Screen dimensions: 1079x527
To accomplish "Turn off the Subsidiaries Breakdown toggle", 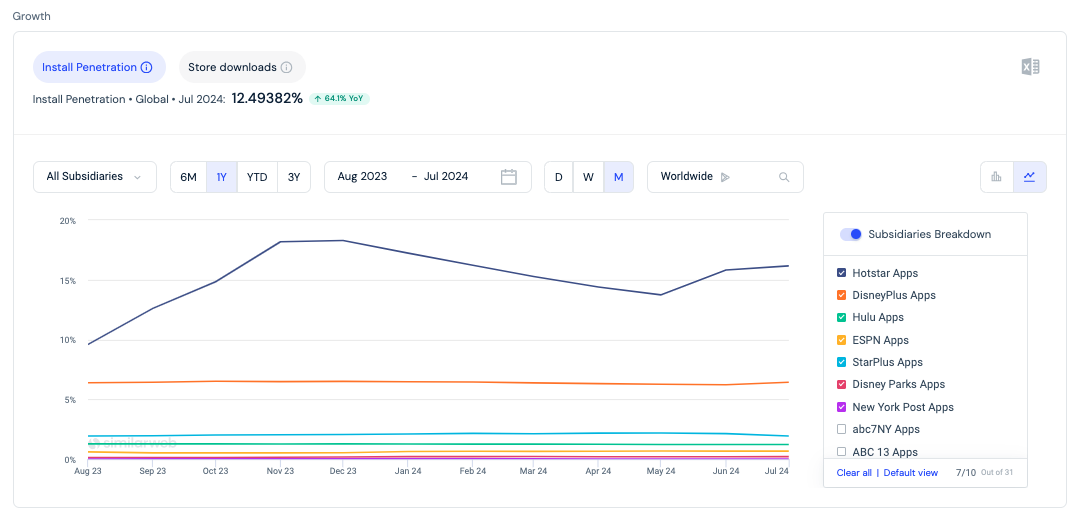I will (x=851, y=234).
